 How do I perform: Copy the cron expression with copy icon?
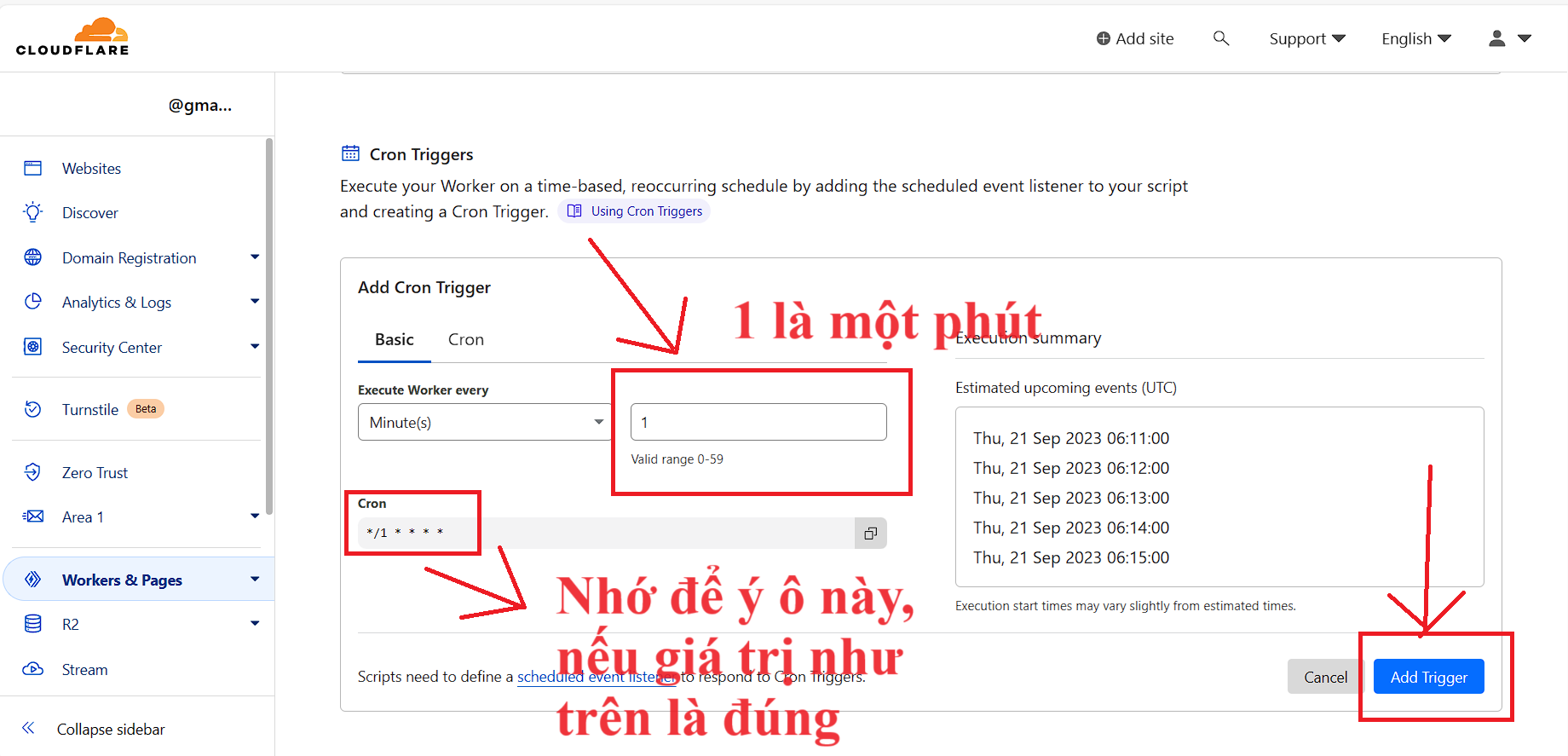click(x=870, y=534)
